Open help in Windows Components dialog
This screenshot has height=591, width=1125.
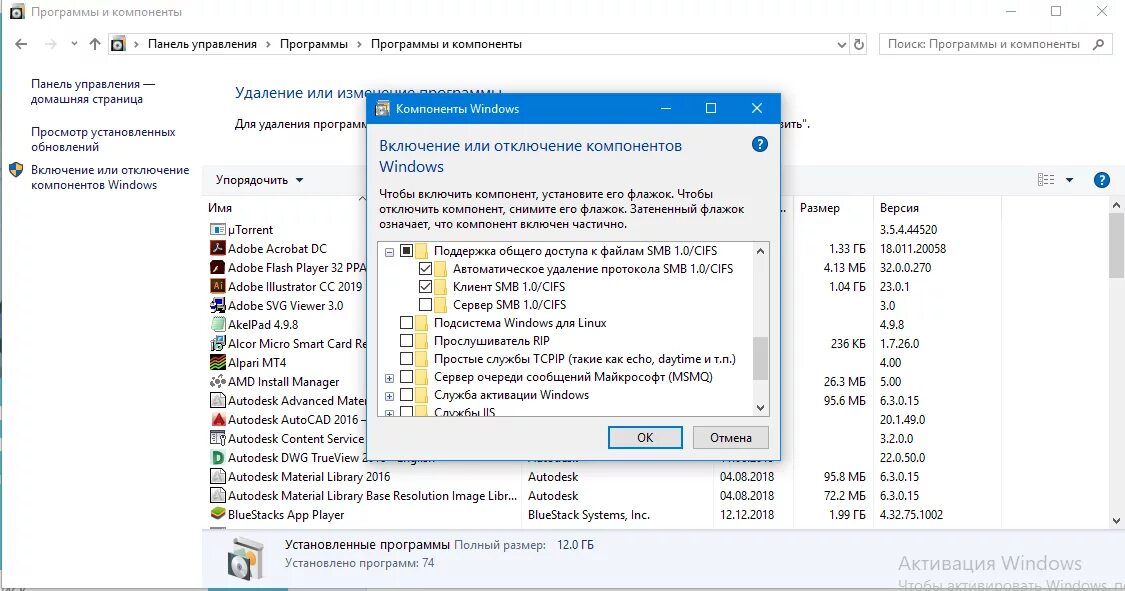point(760,144)
